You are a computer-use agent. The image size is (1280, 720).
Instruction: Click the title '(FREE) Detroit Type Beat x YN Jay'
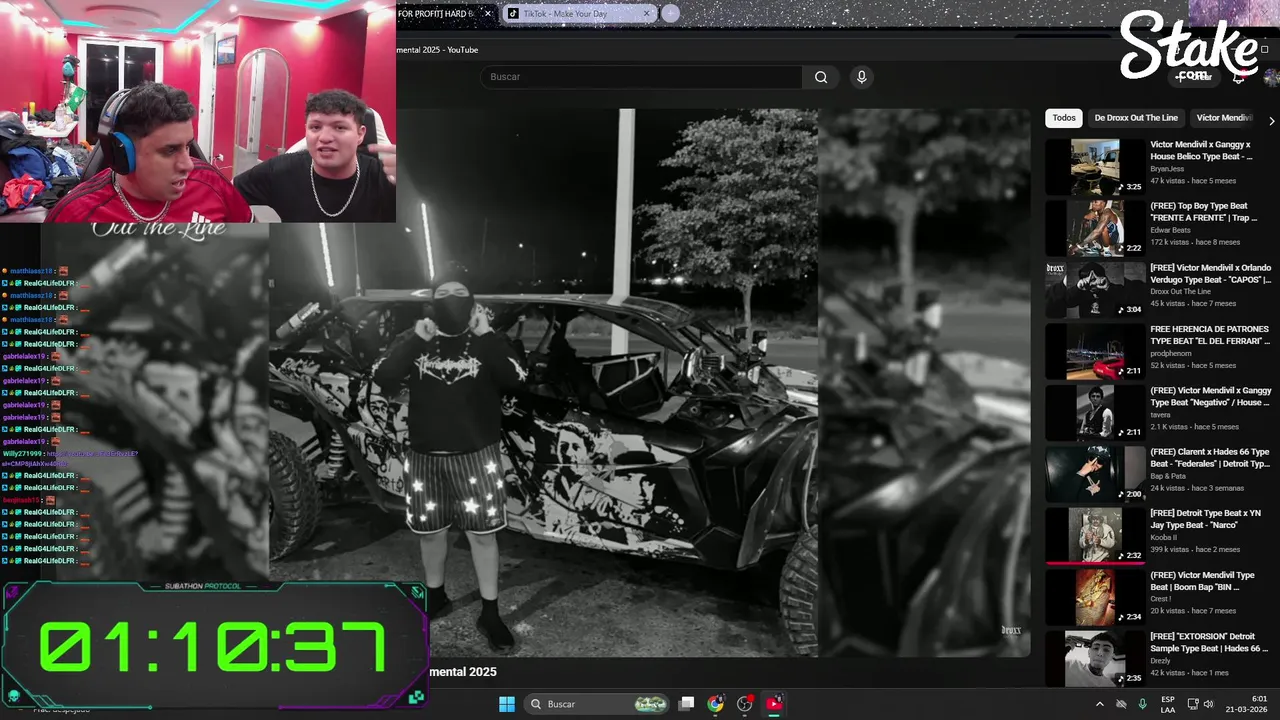1205,519
